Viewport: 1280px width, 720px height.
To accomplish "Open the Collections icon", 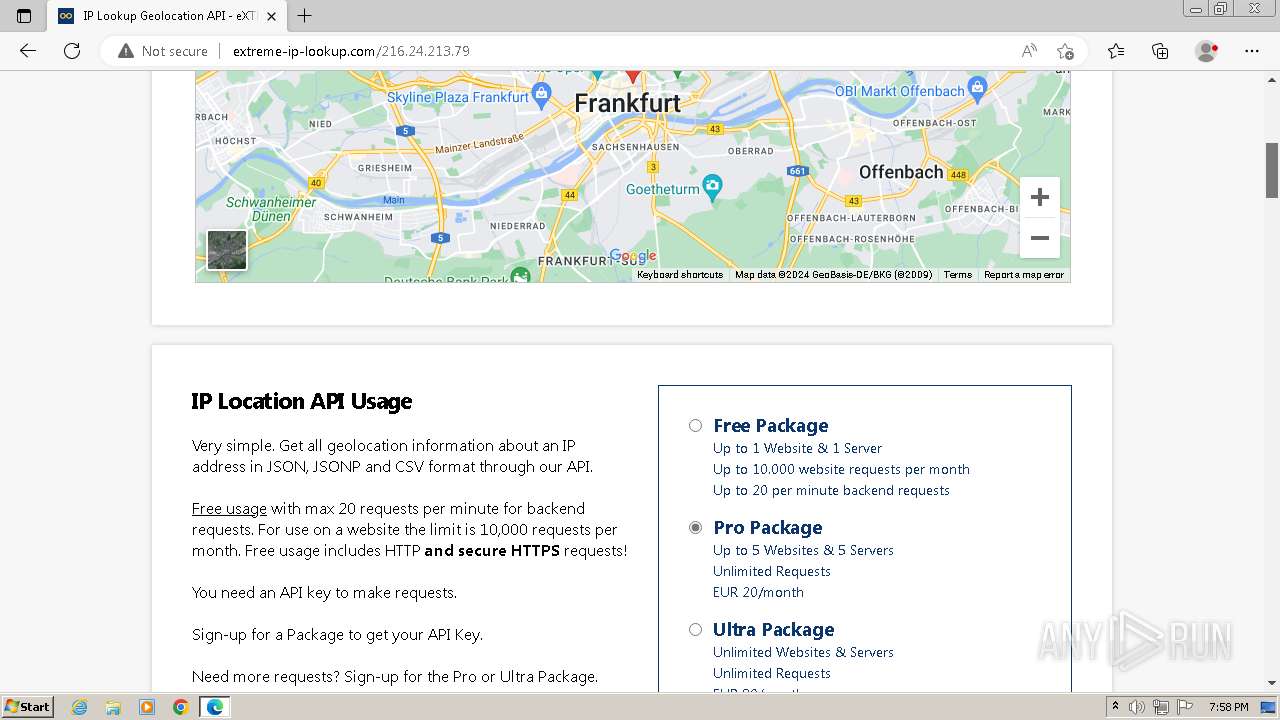I will coord(1160,51).
